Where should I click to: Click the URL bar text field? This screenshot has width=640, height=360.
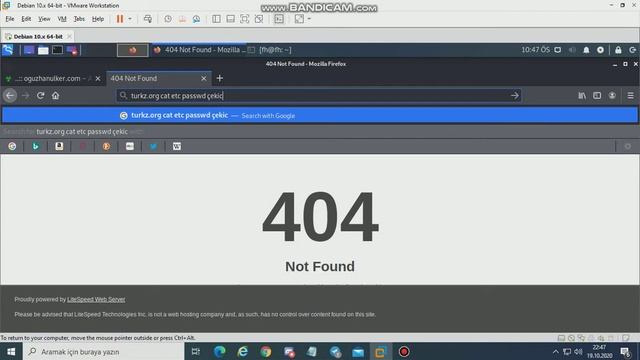point(318,96)
